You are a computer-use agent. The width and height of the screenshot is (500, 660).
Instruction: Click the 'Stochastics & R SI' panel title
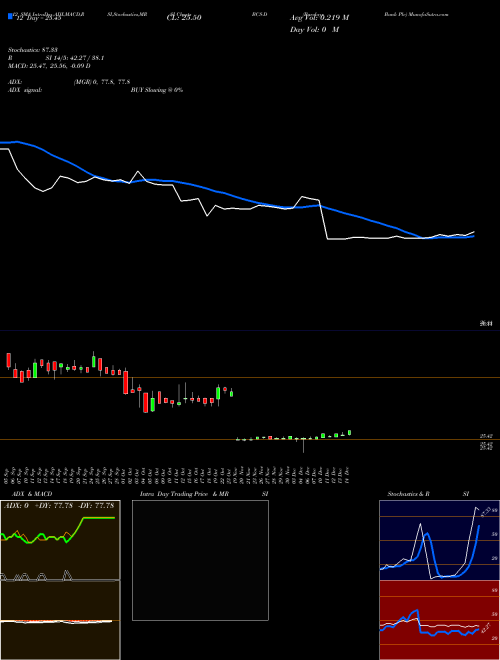click(x=428, y=494)
